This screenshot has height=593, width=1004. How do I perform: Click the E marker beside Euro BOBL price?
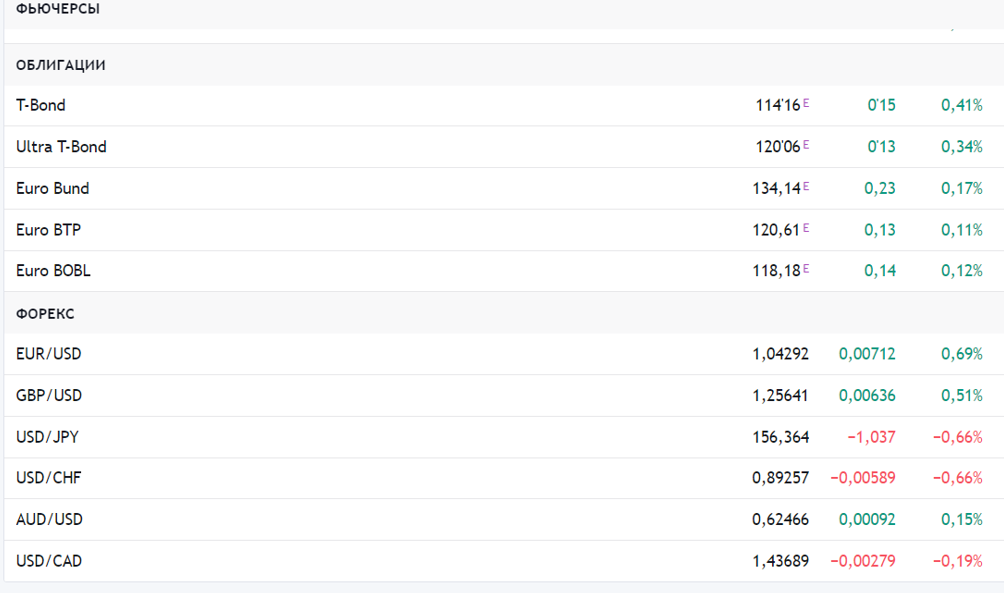(x=806, y=268)
